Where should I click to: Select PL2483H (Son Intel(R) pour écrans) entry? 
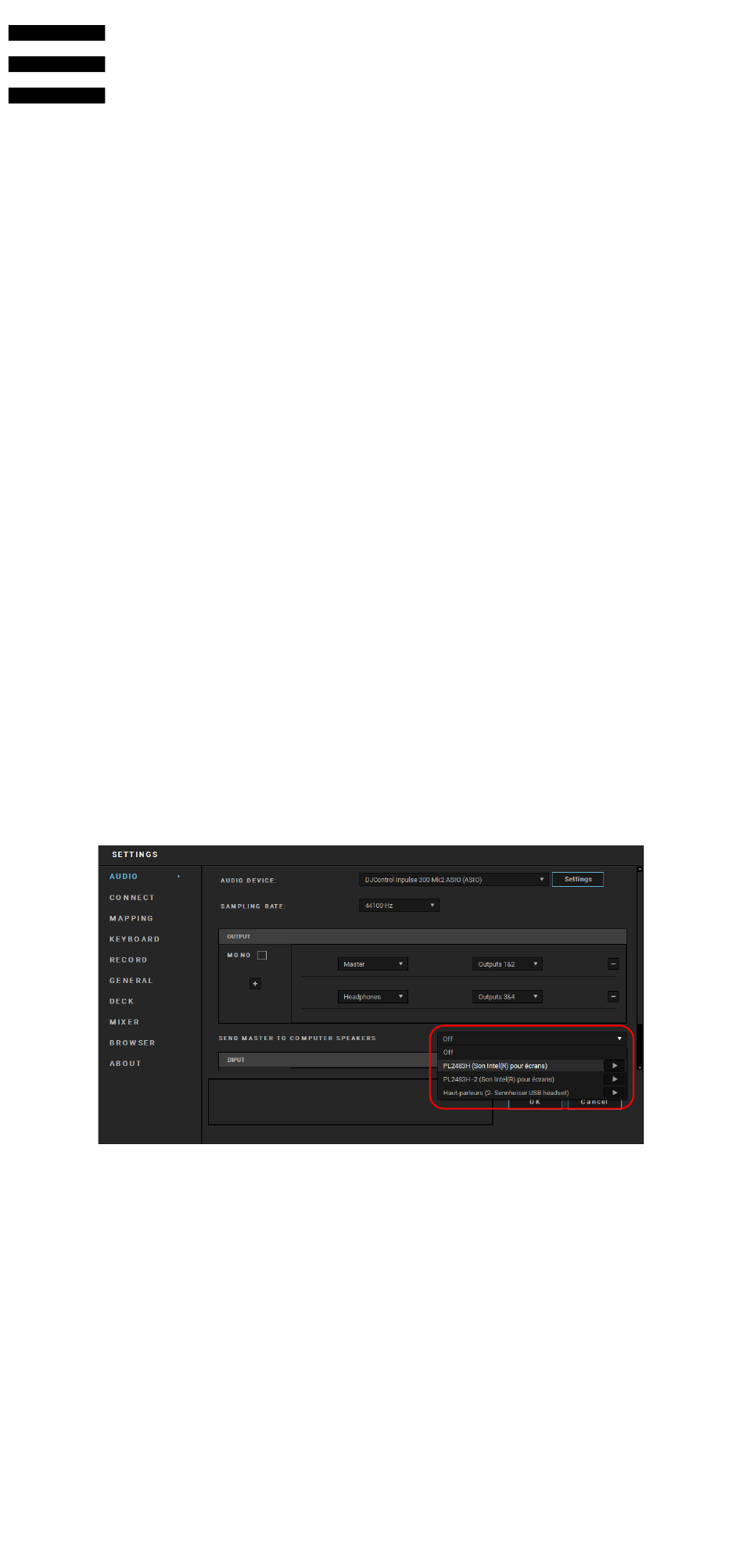pyautogui.click(x=521, y=1066)
